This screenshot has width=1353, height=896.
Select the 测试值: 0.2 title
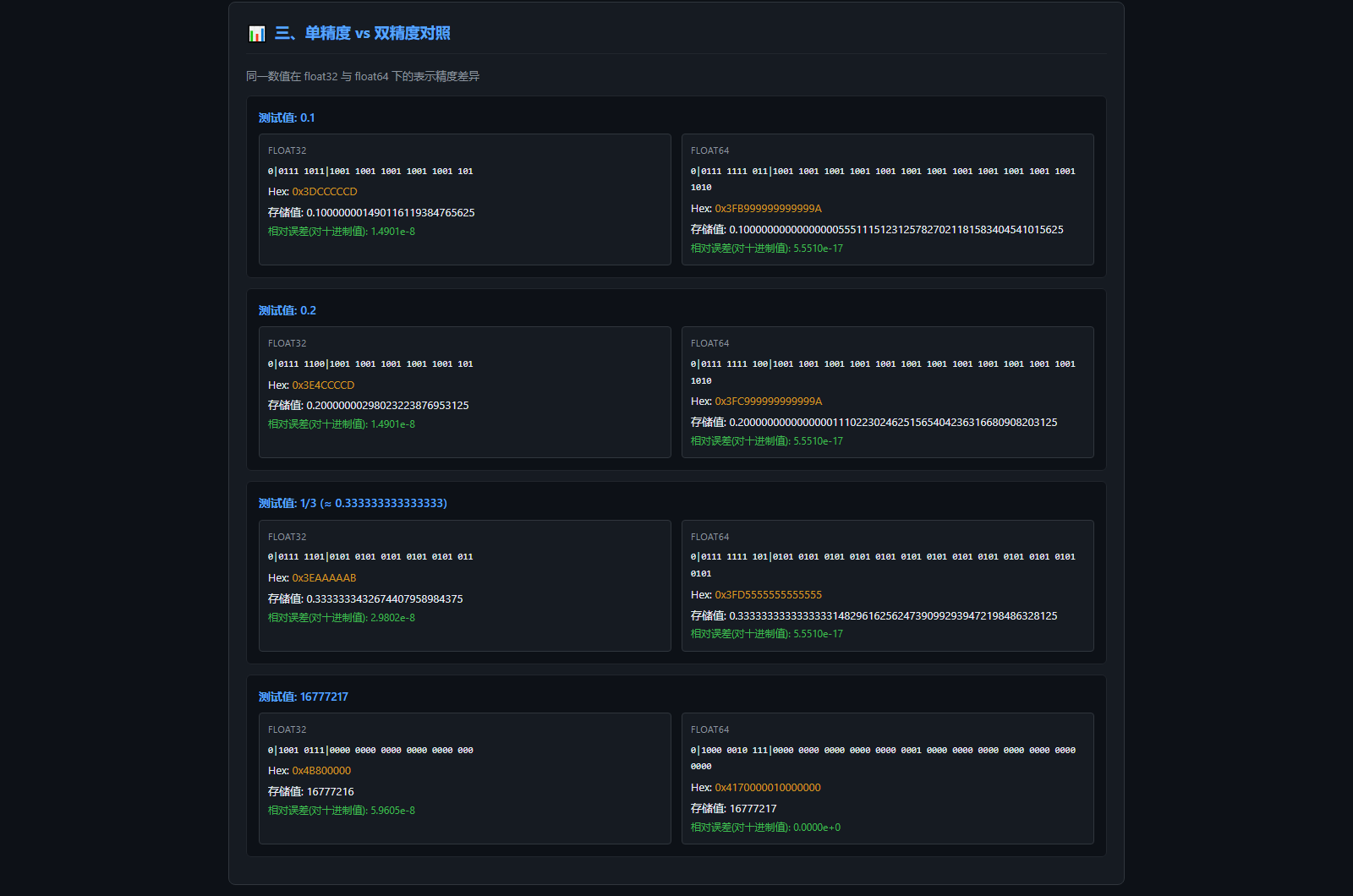tap(288, 310)
